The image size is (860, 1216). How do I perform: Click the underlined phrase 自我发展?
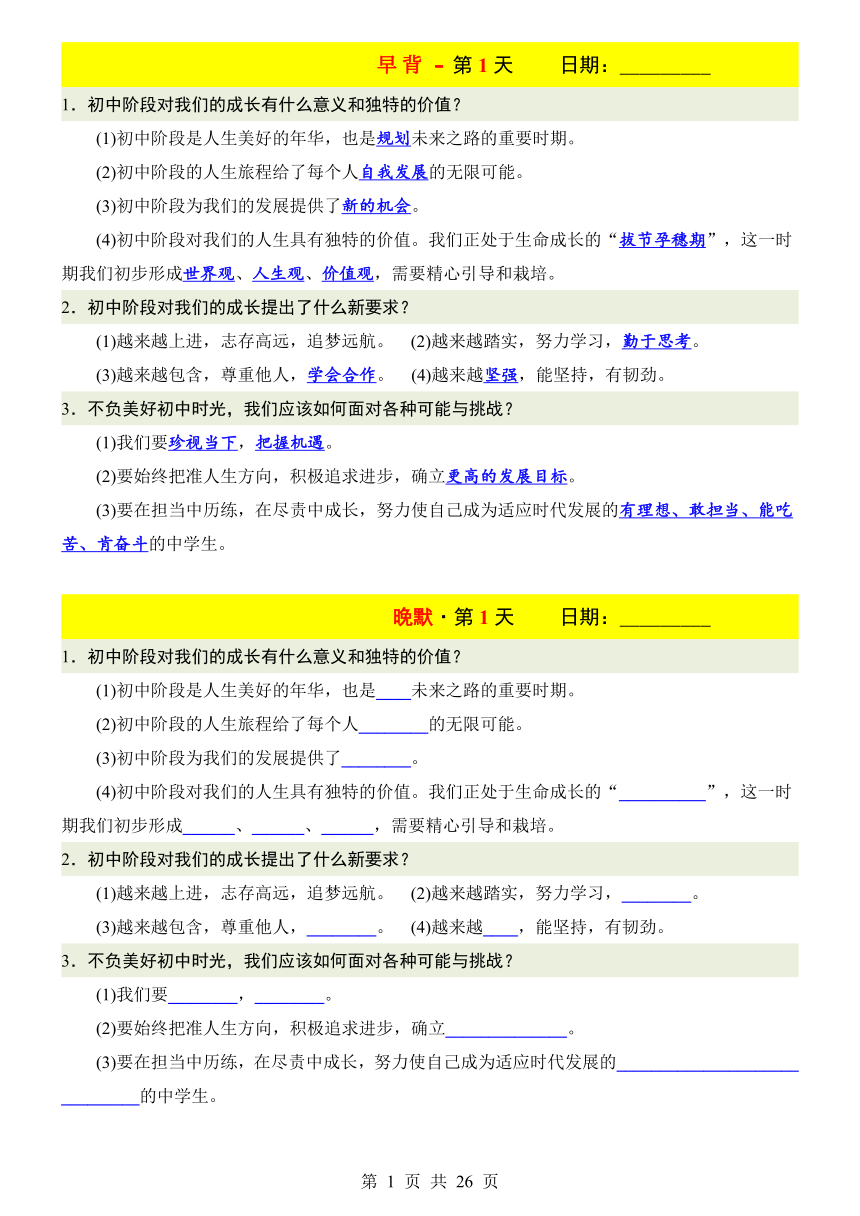coord(394,172)
